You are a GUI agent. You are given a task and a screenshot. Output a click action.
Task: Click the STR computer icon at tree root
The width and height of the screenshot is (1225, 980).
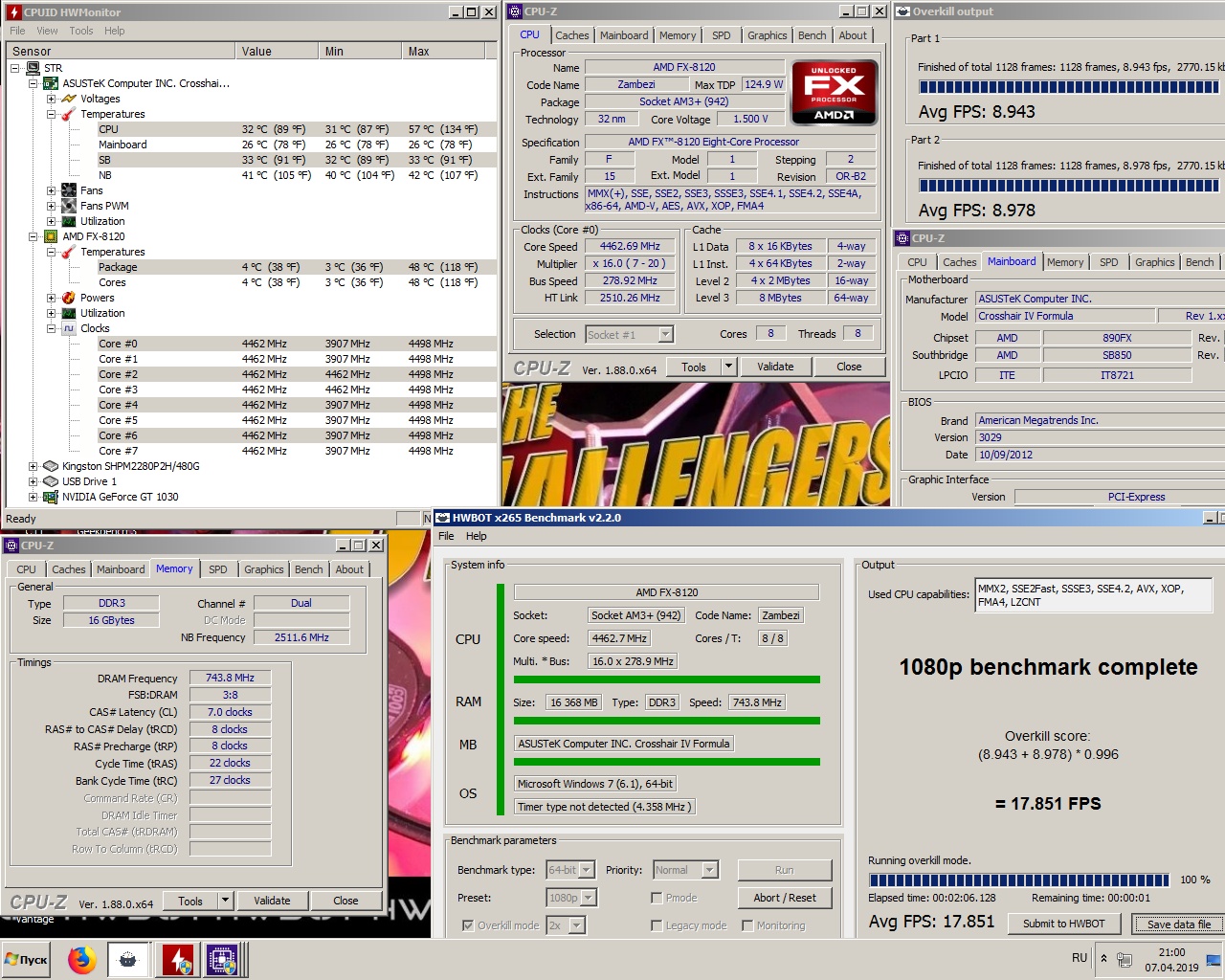33,68
